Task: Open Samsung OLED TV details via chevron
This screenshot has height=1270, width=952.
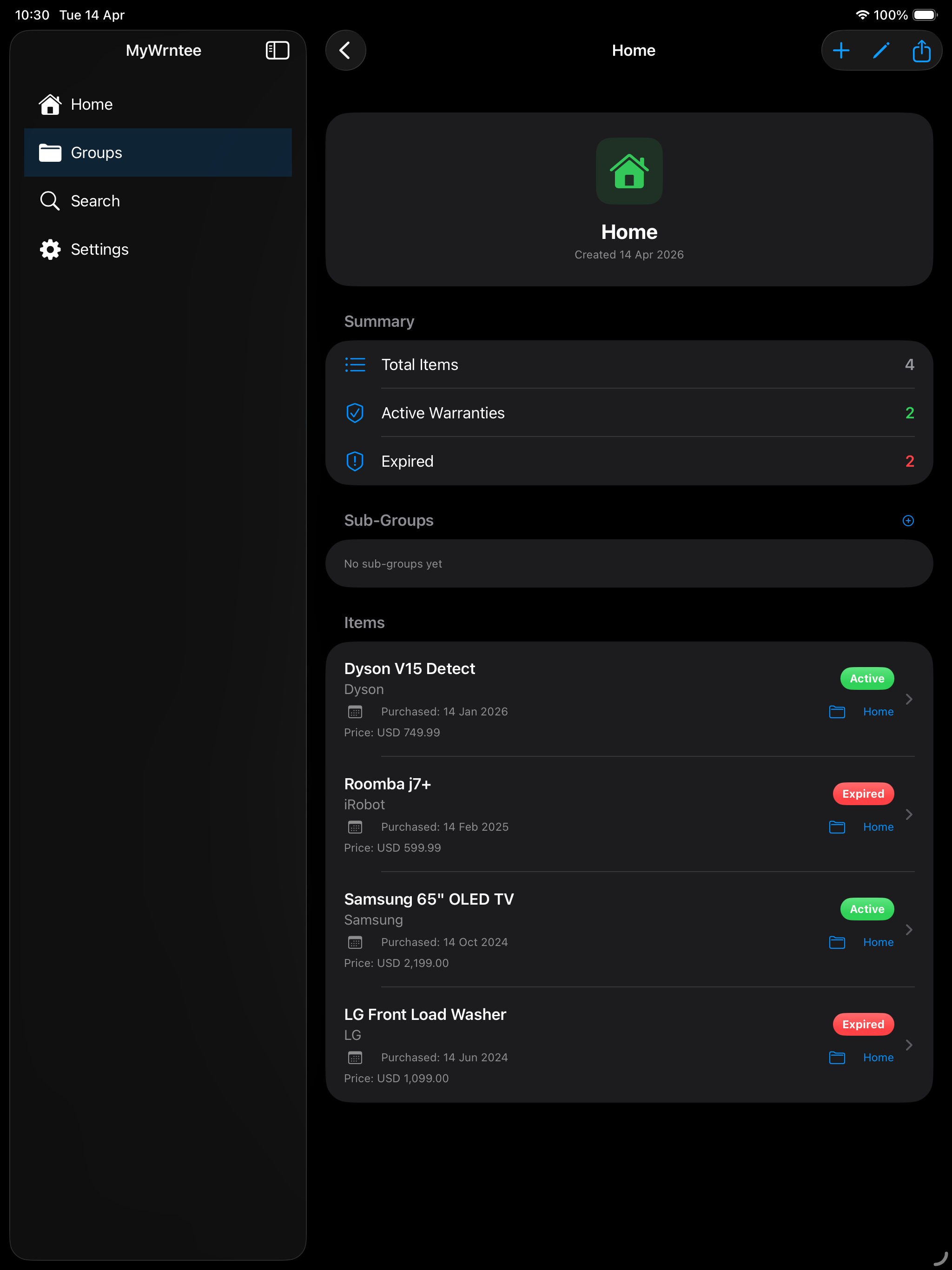Action: click(909, 930)
